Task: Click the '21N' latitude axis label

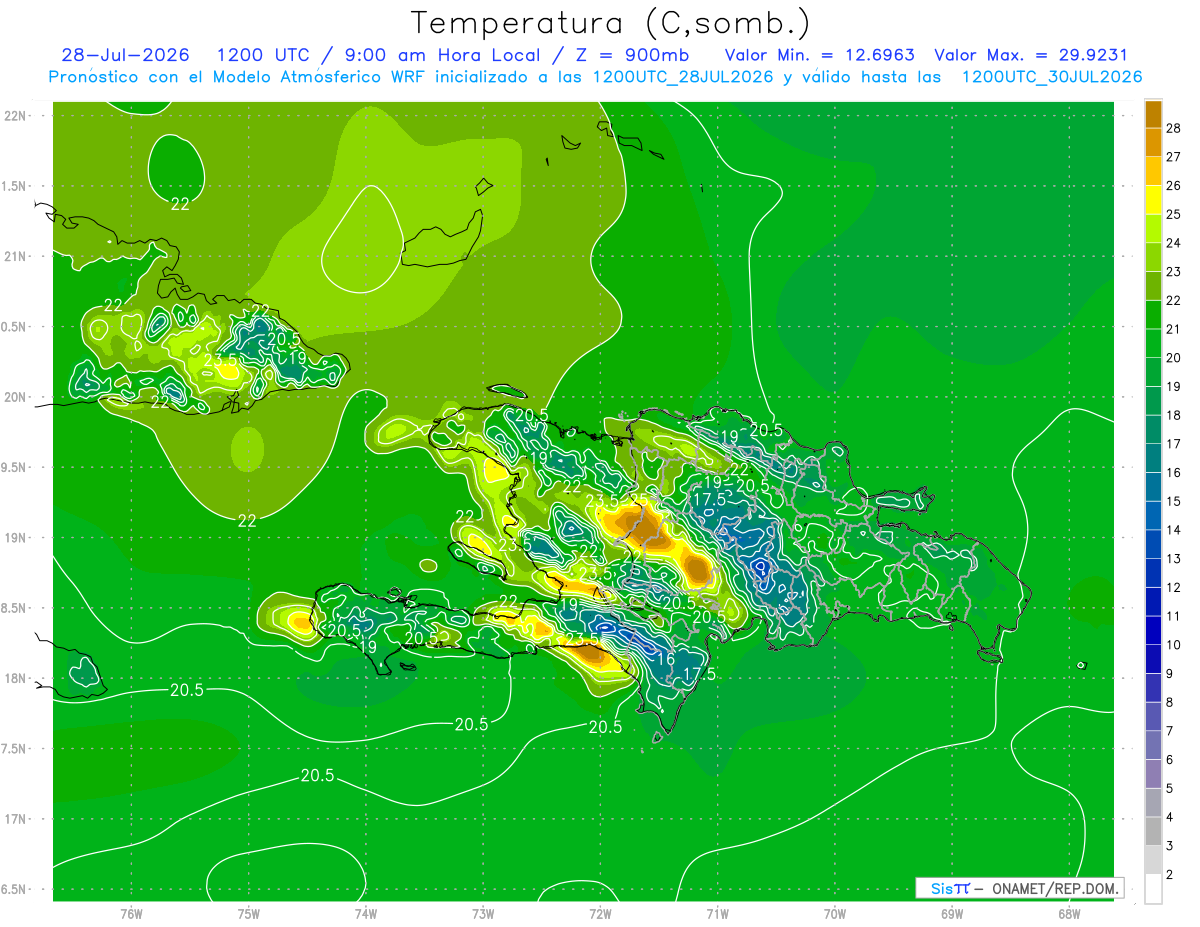Action: (x=17, y=256)
